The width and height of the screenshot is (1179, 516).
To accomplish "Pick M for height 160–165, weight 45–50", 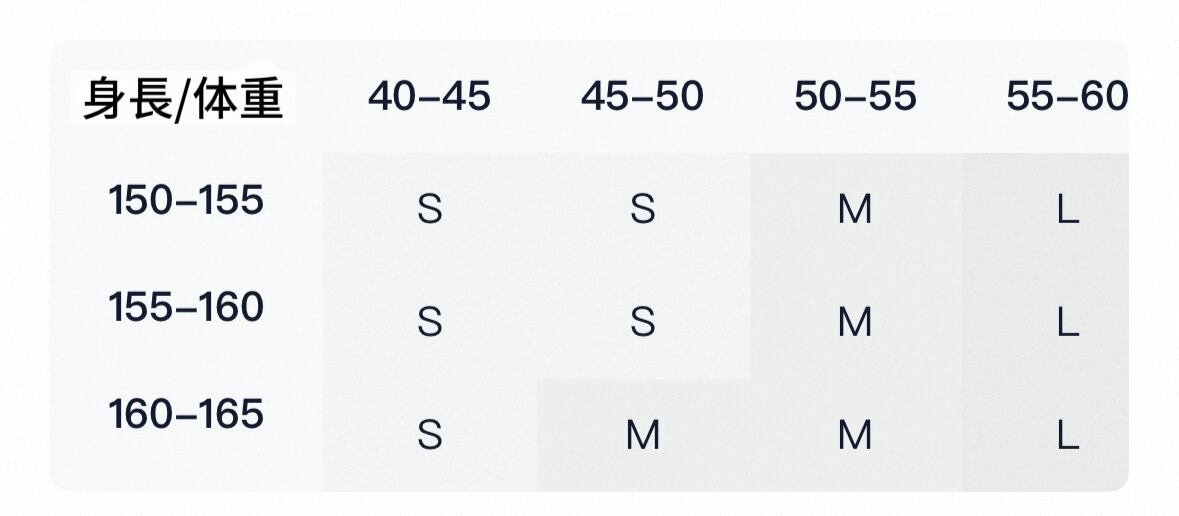I will point(642,435).
